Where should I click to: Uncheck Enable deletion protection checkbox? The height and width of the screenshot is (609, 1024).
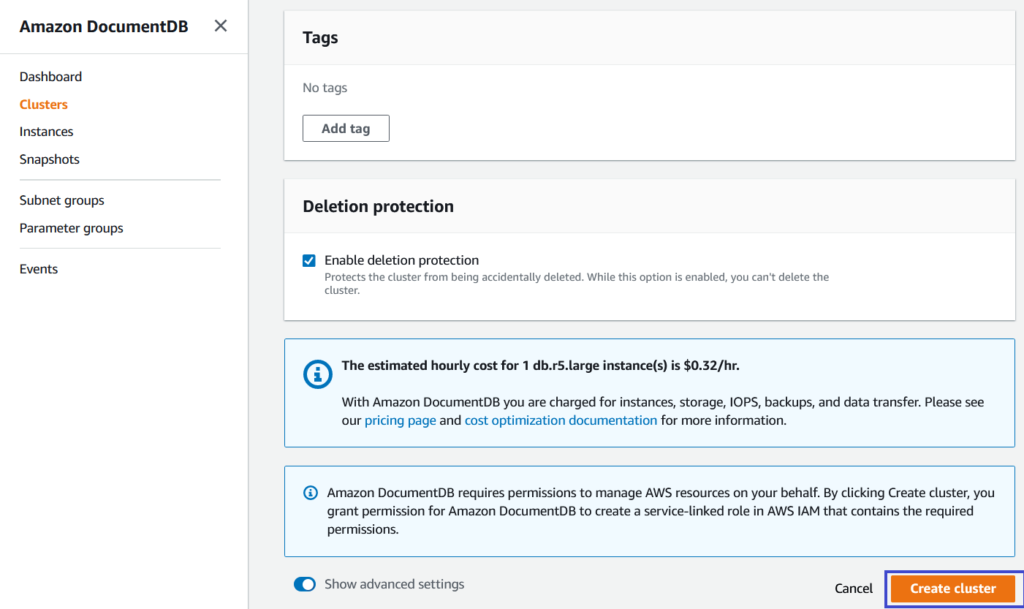(x=309, y=260)
